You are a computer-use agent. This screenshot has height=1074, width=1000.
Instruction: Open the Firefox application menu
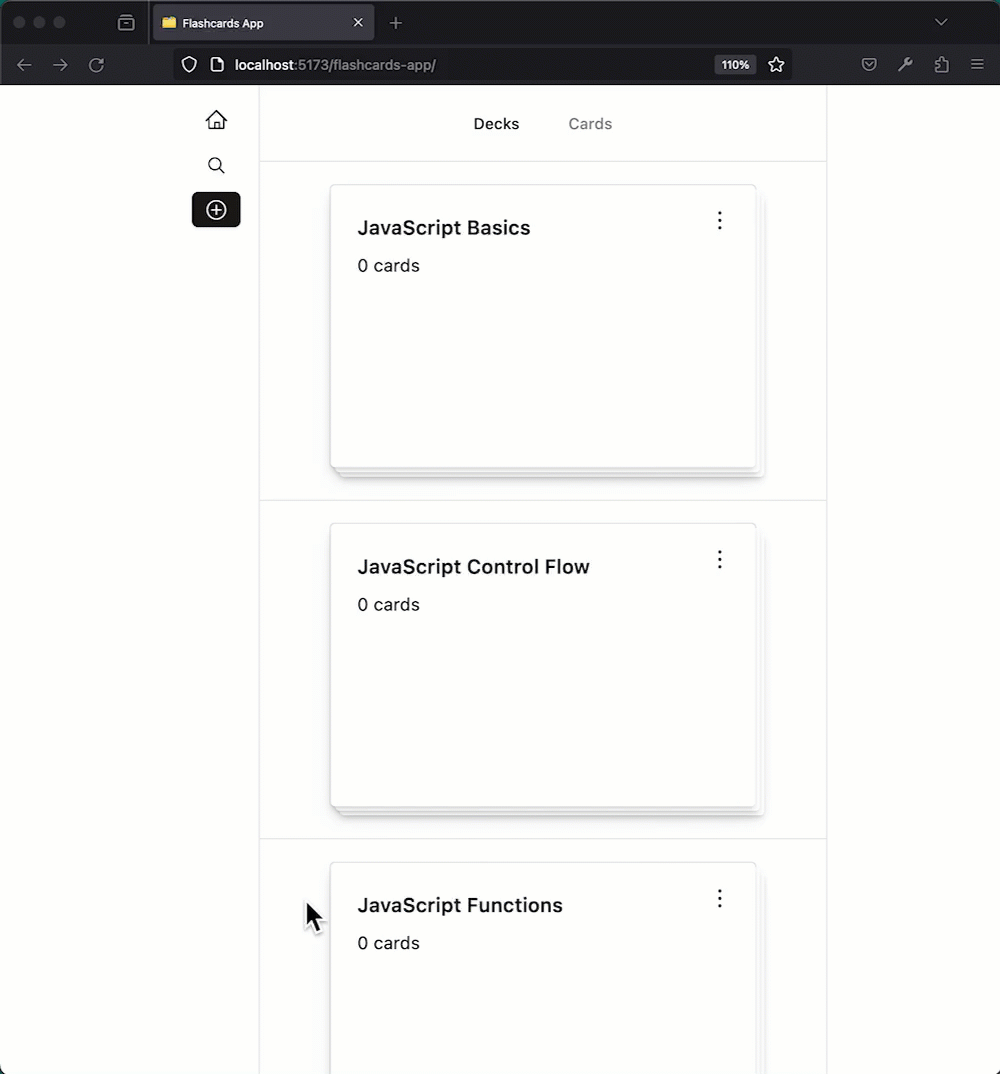coord(977,64)
